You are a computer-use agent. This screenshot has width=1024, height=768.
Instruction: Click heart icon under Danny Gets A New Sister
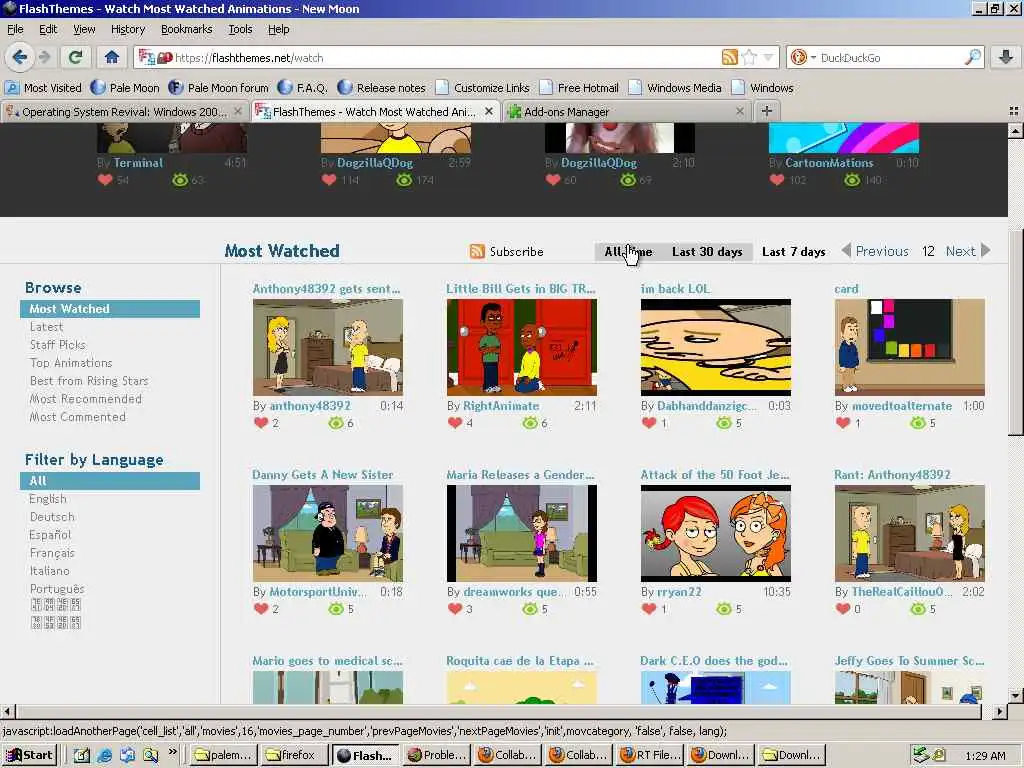[x=261, y=609]
